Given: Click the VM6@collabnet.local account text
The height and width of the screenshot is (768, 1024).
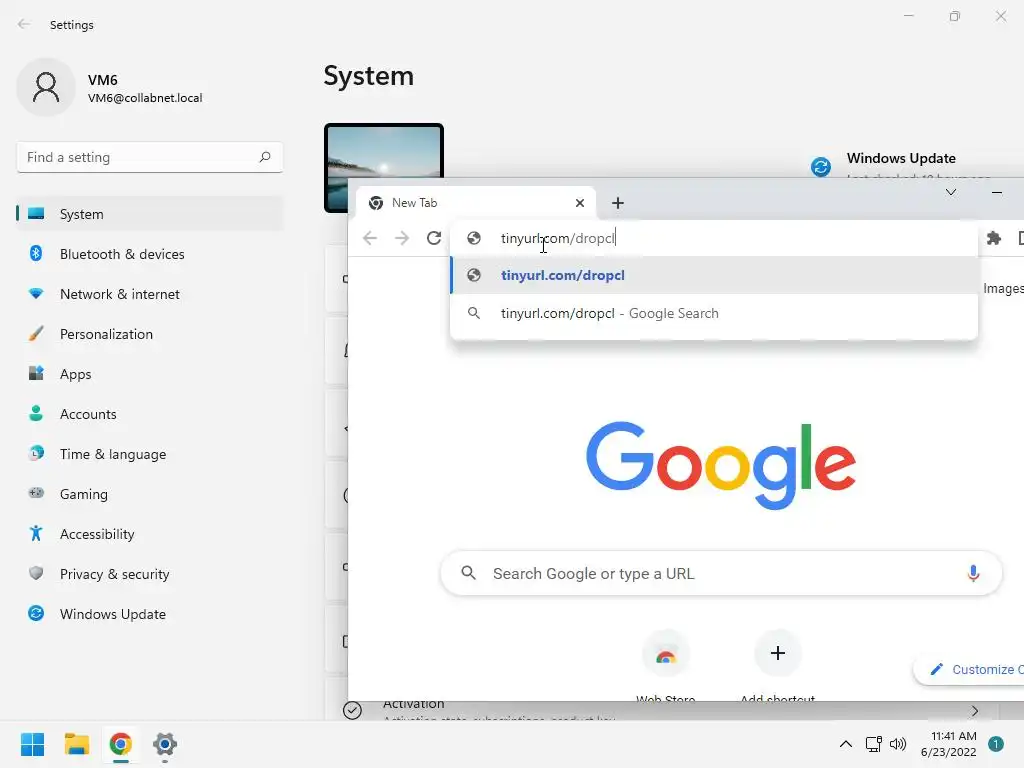Looking at the screenshot, I should (145, 98).
